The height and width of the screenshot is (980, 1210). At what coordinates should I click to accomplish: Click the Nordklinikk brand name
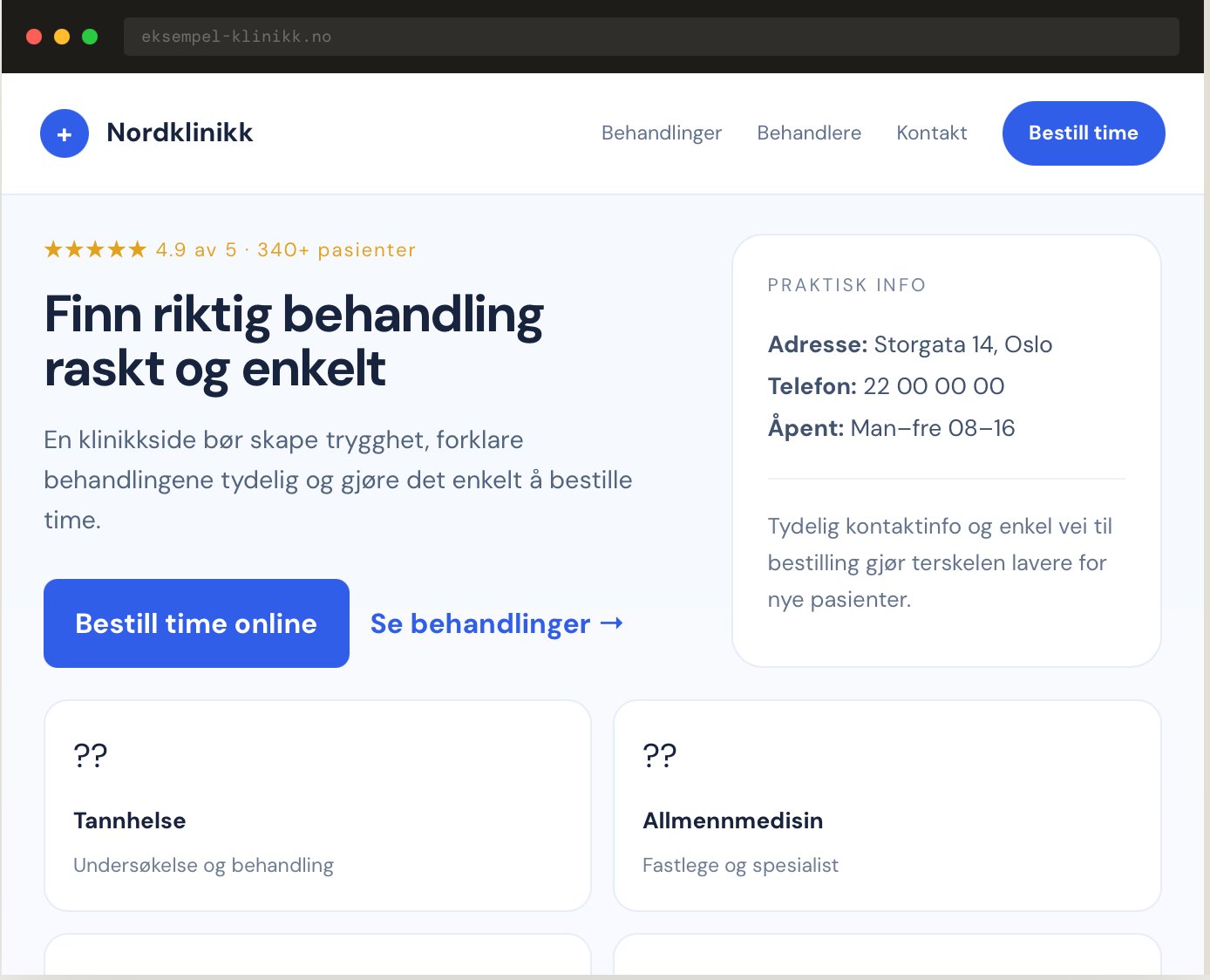point(180,133)
